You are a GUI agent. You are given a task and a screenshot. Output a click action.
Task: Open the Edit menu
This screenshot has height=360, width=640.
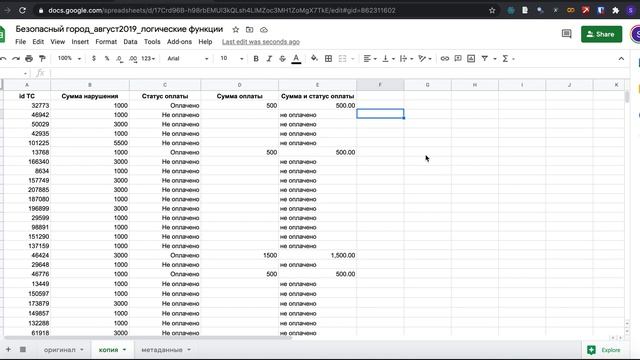coord(38,42)
